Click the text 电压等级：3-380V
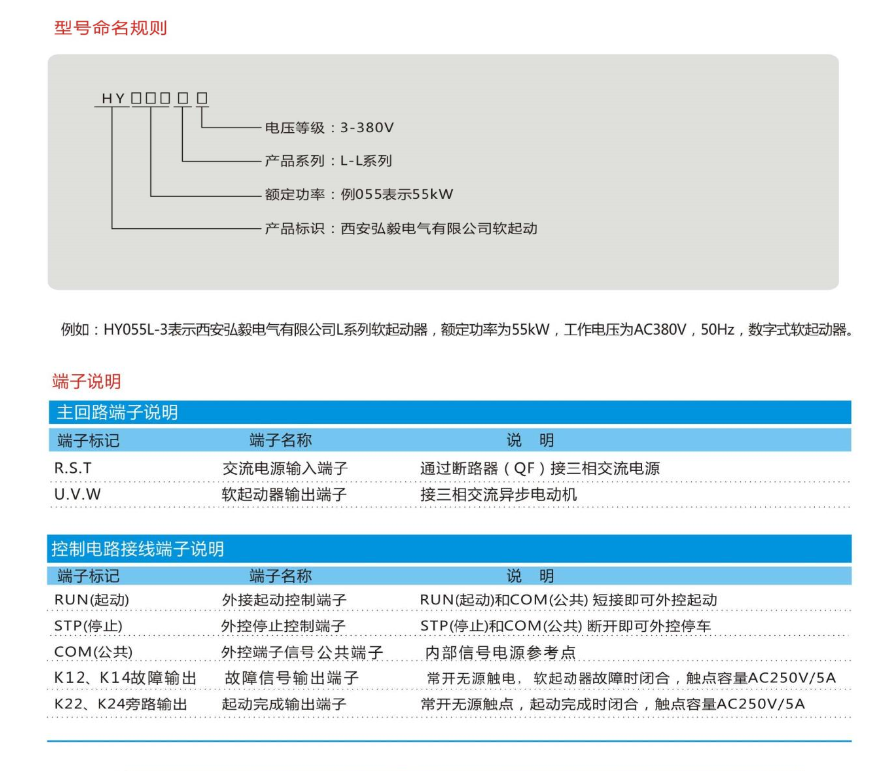 click(329, 127)
